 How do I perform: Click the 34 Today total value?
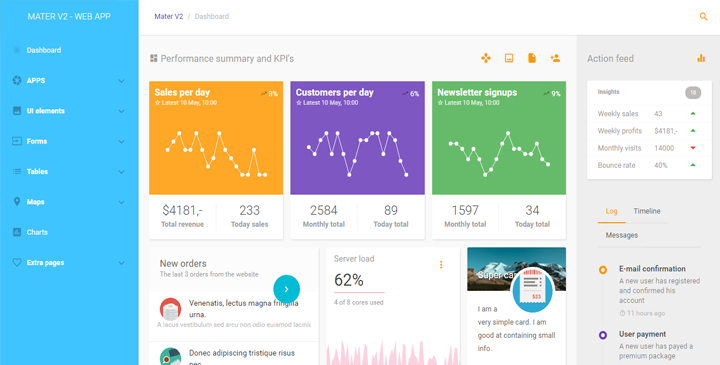pyautogui.click(x=532, y=210)
